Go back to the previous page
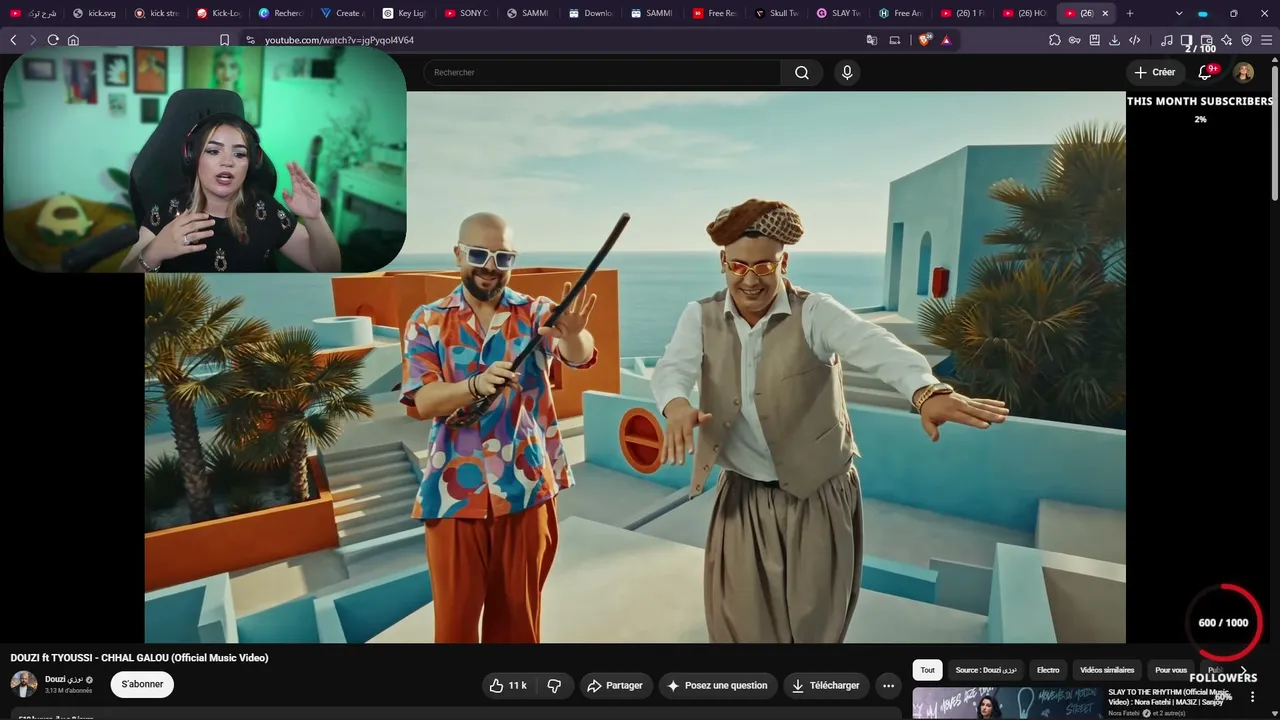The image size is (1280, 720). [x=13, y=40]
